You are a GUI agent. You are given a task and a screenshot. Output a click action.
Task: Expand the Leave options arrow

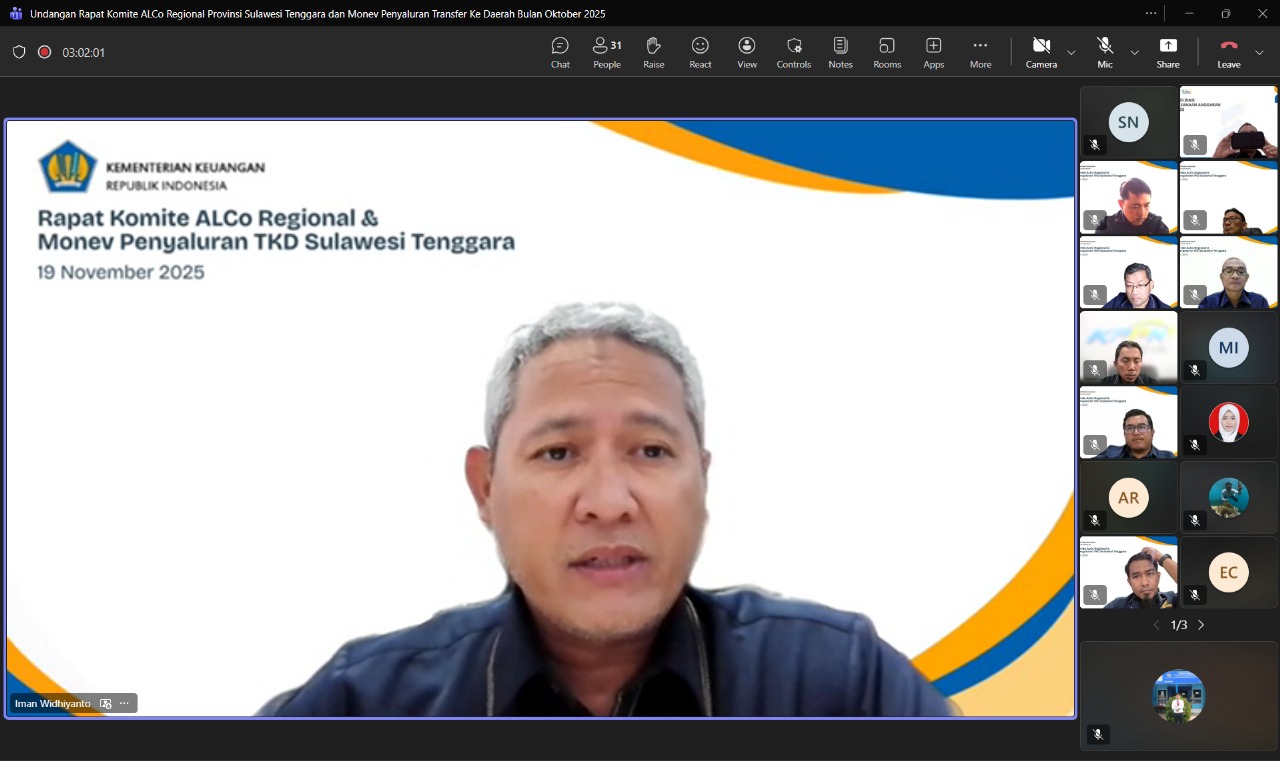[1259, 52]
